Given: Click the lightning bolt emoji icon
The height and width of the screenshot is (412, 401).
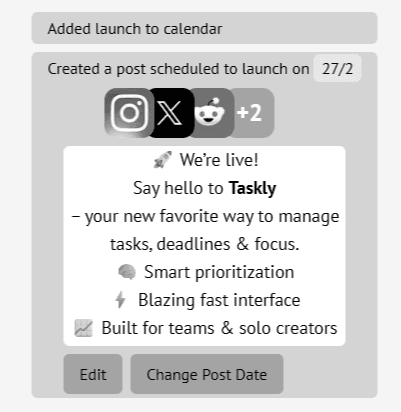Looking at the screenshot, I should (x=121, y=300).
